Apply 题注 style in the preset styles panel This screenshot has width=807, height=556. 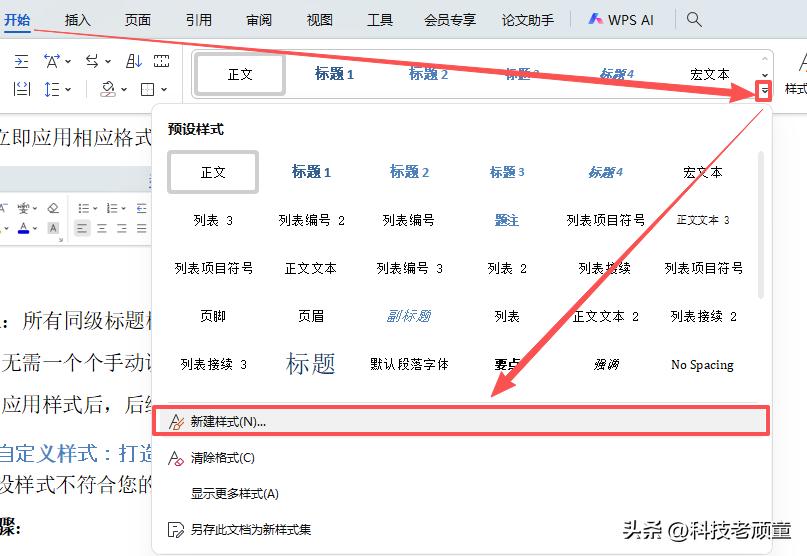[507, 220]
